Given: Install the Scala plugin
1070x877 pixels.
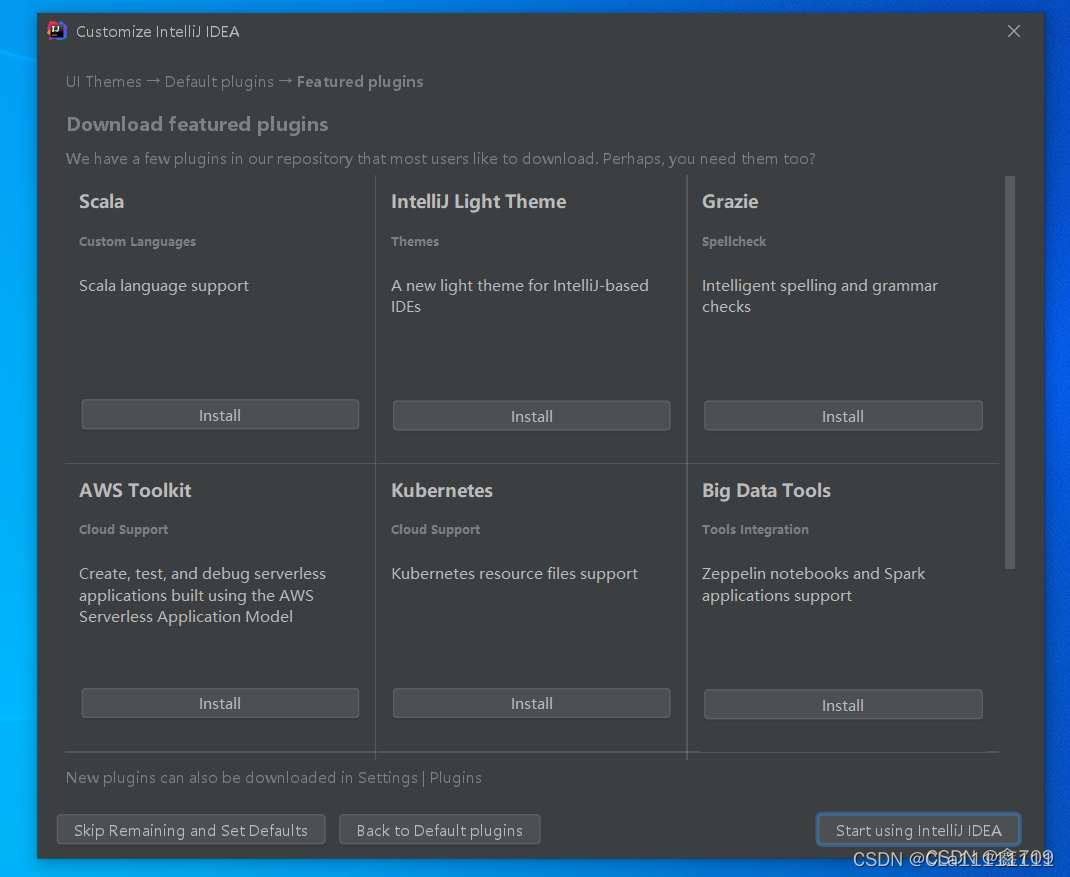Looking at the screenshot, I should (x=220, y=415).
